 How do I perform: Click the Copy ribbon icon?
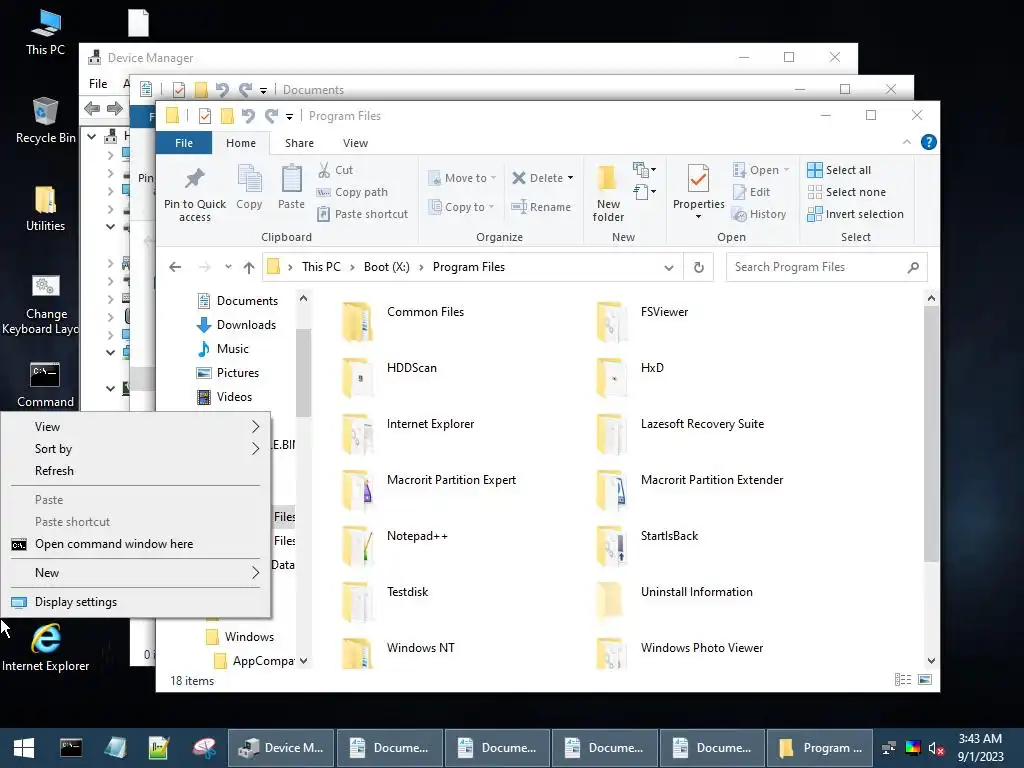(249, 187)
